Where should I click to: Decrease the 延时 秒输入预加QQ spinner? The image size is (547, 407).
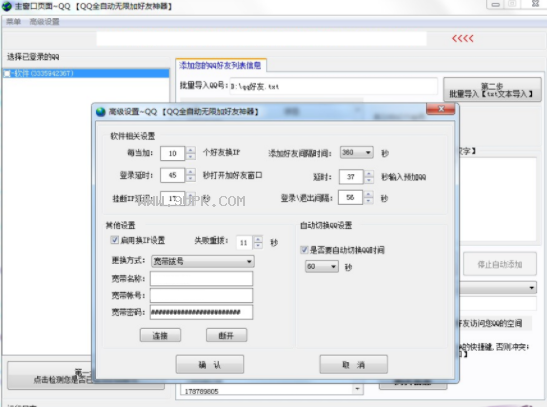[x=369, y=180]
